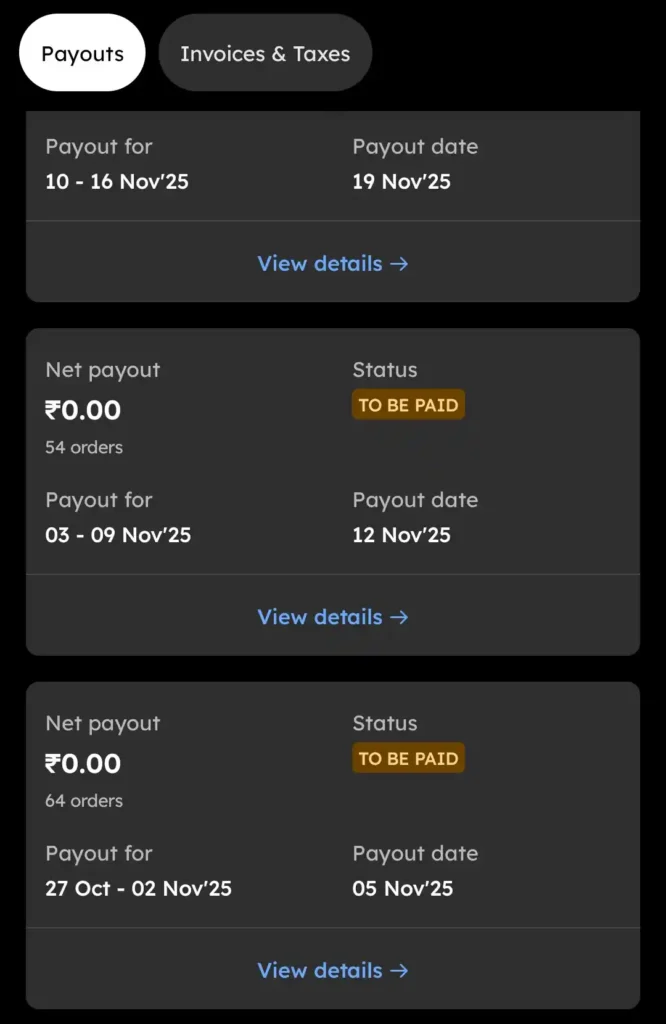The image size is (666, 1024).
Task: Click the arrow icon for 12 Nov'25 payout
Action: pyautogui.click(x=399, y=617)
